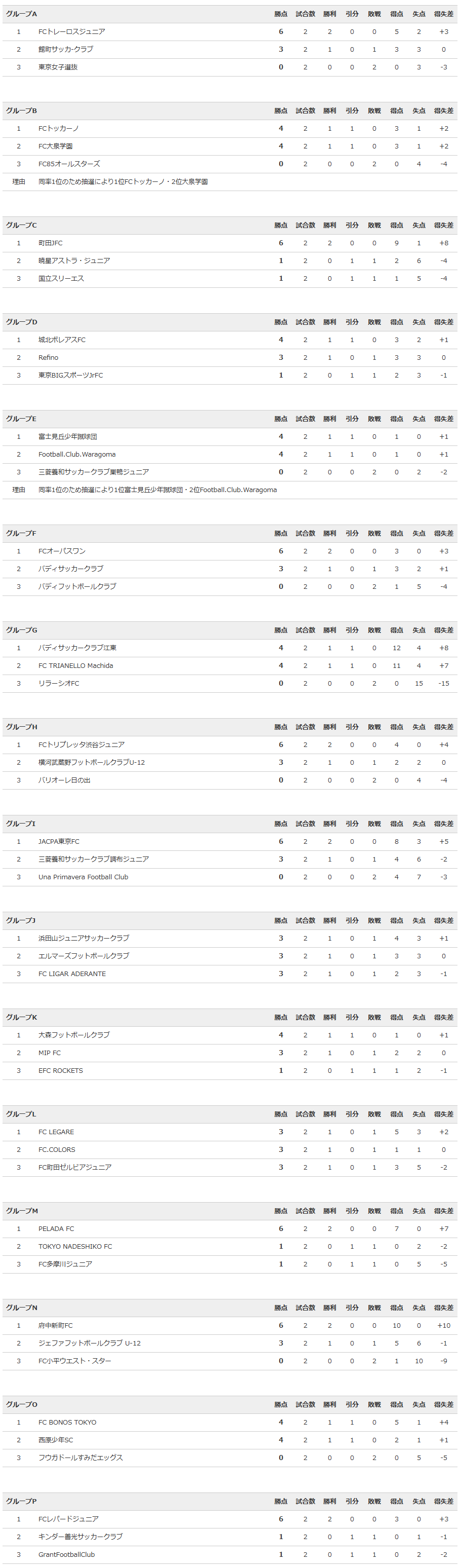
Task: Select Una Primavera Football Club
Action: [84, 877]
